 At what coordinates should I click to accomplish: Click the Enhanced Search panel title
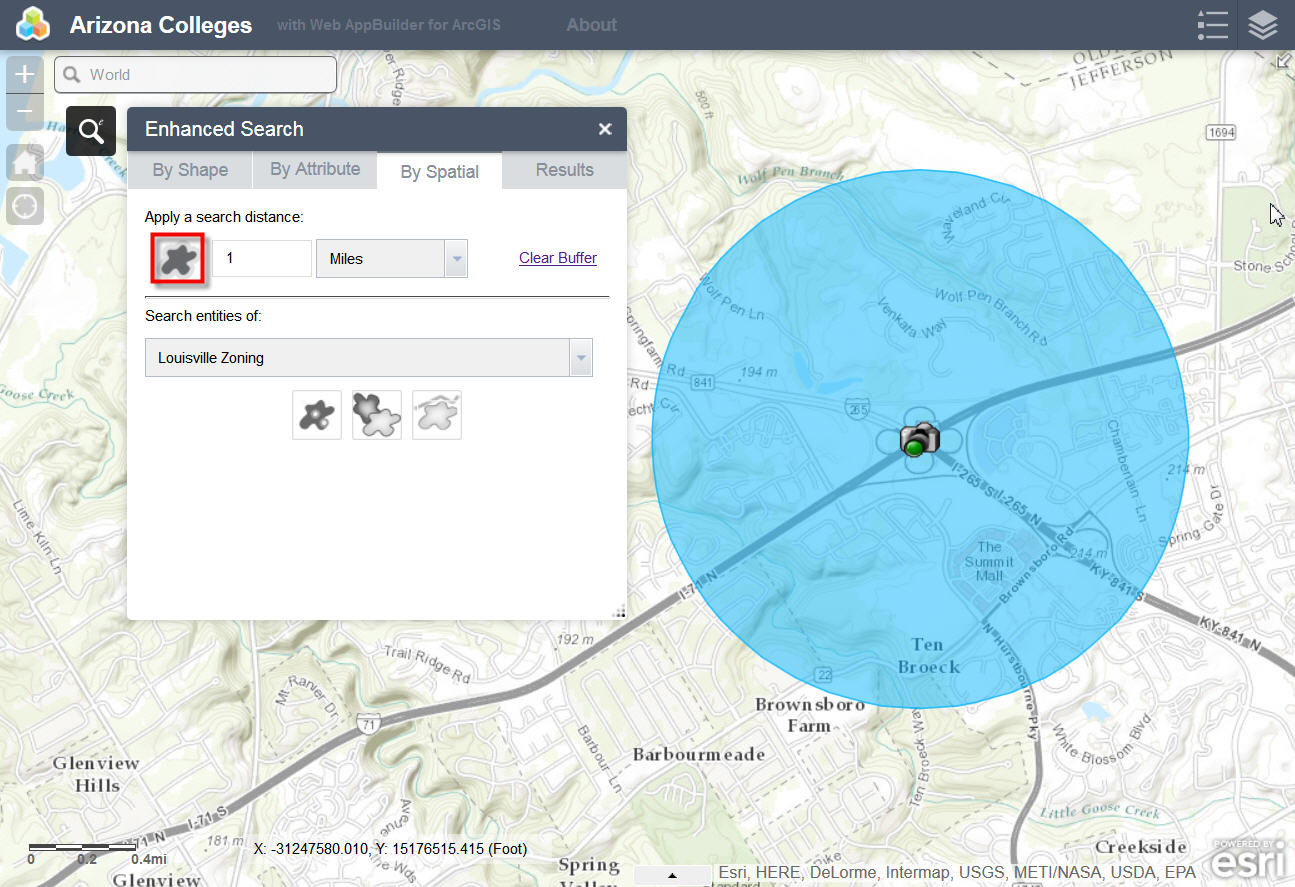click(x=224, y=129)
